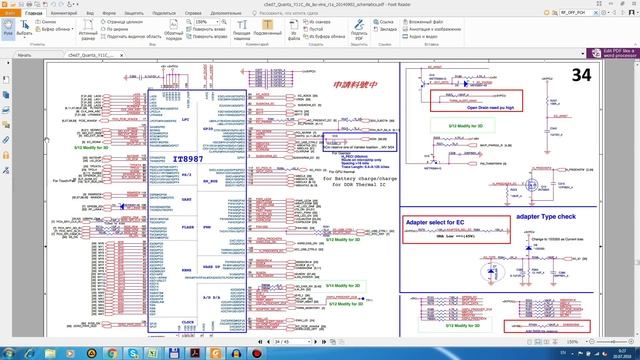Create a blank (Пустой) PDF

click(x=313, y=29)
